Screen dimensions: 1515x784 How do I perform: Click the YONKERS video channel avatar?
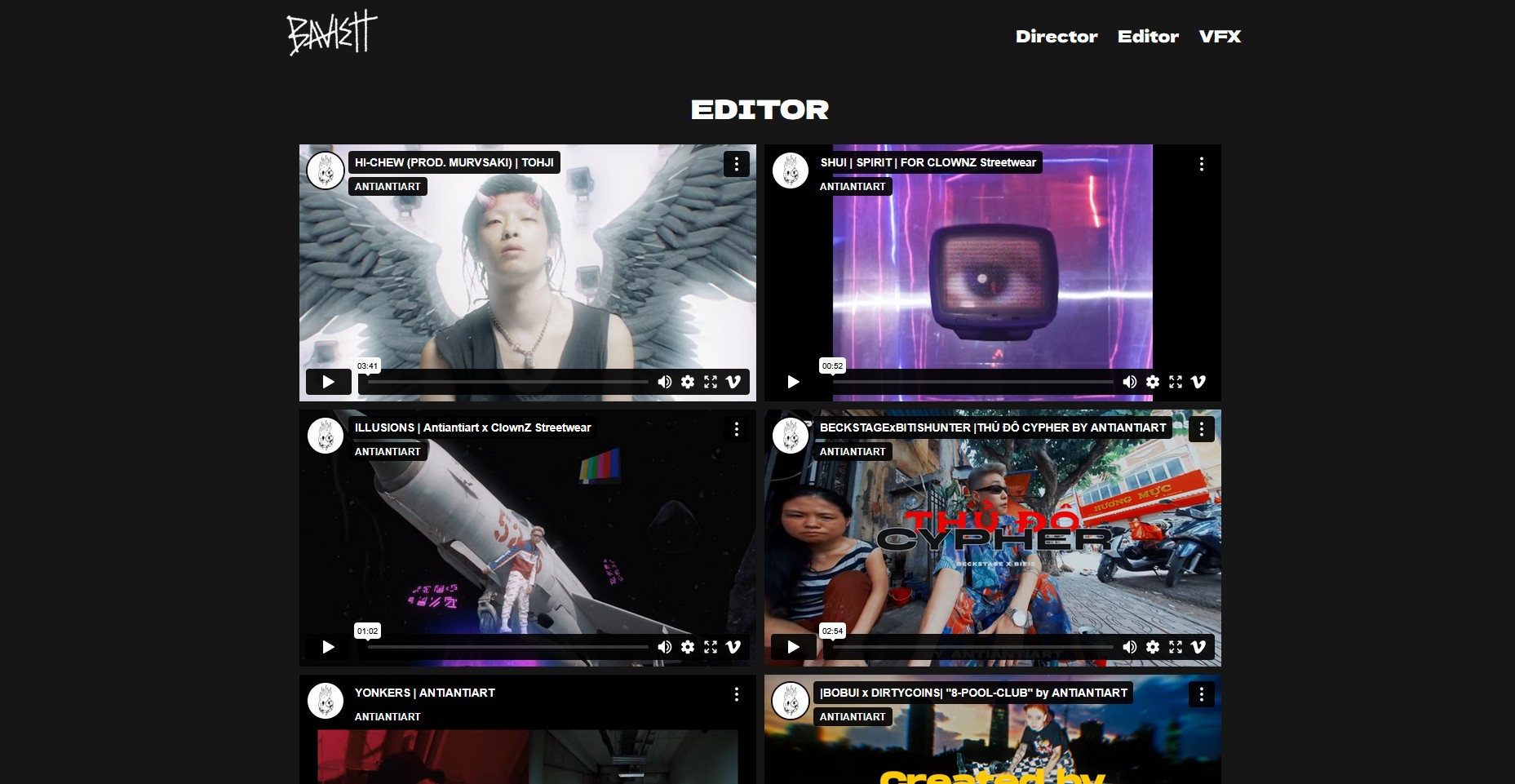click(325, 701)
